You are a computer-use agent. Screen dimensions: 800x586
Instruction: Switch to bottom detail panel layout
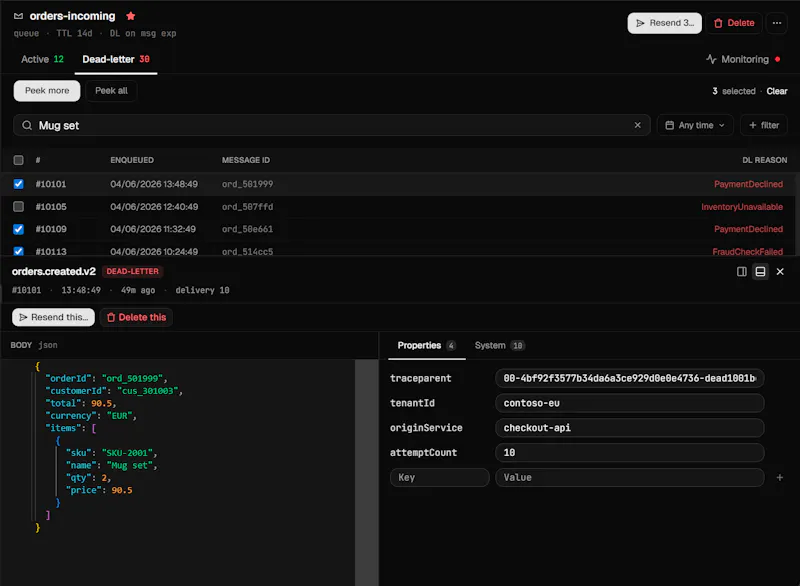coord(760,271)
